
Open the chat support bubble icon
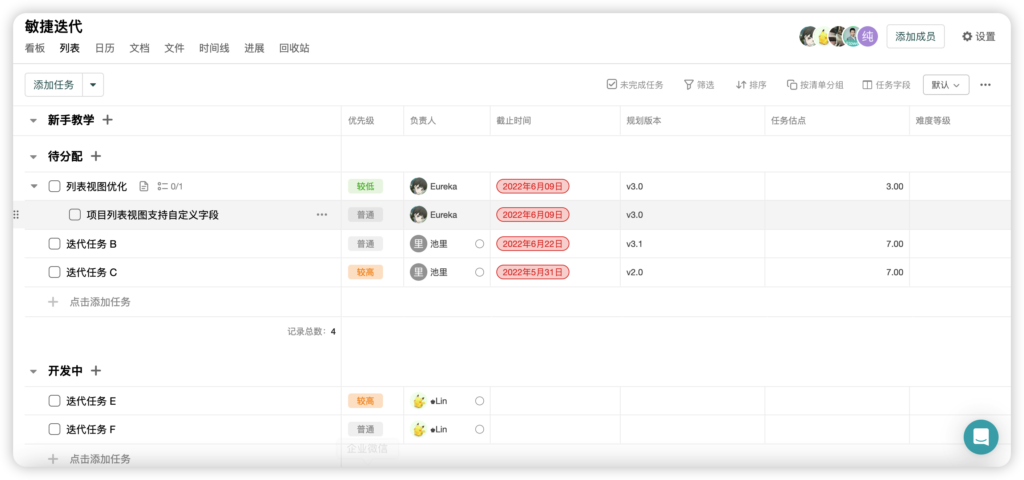tap(981, 437)
